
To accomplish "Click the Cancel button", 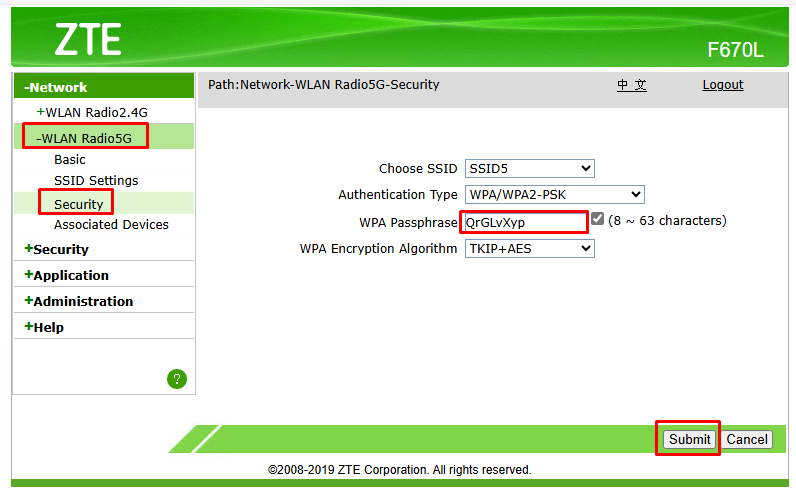I will tap(747, 439).
